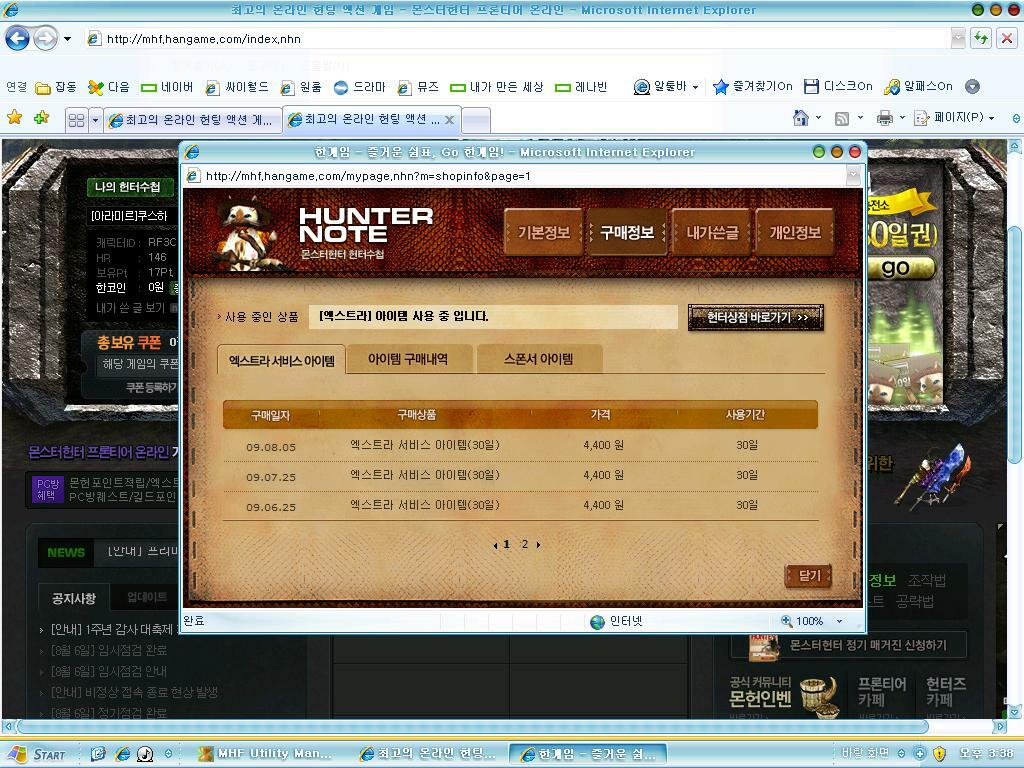The width and height of the screenshot is (1024, 768).
Task: Click the 즐겨찾기On toolbar toggle
Action: tap(752, 87)
